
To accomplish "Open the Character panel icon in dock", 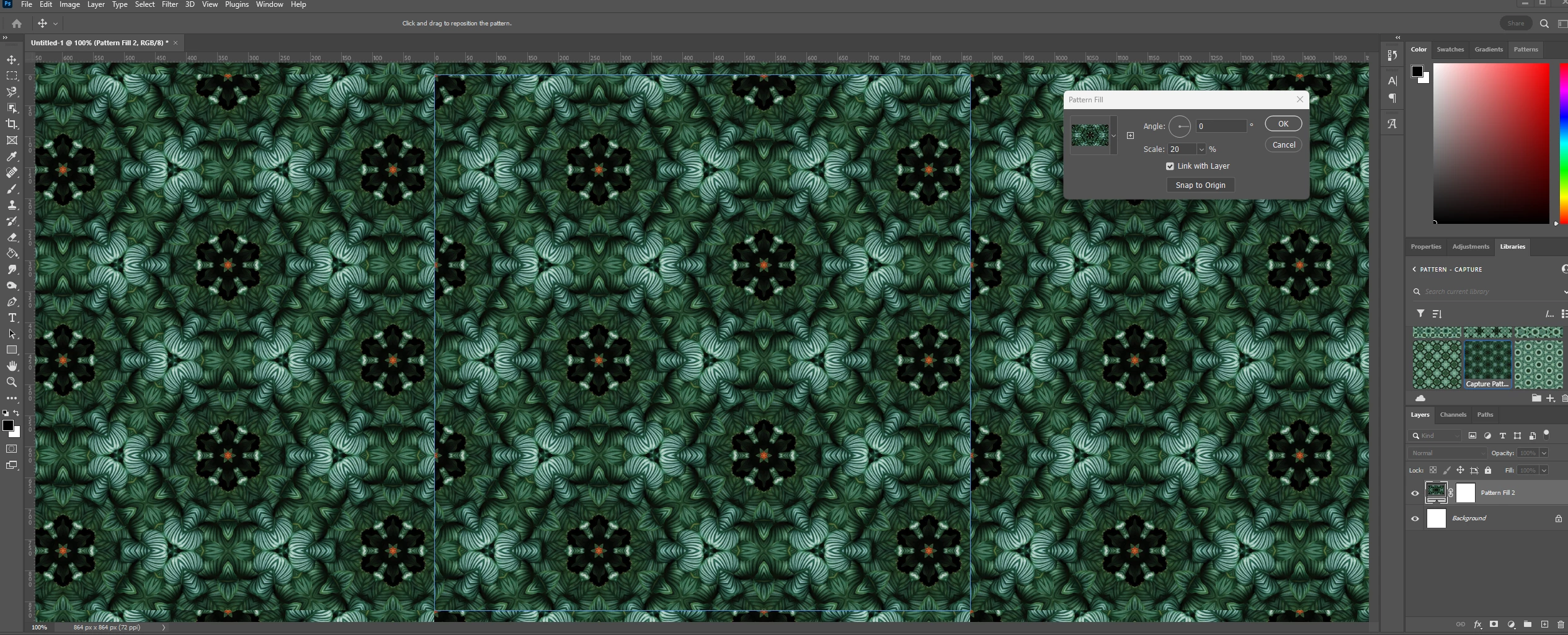I will [x=1392, y=81].
